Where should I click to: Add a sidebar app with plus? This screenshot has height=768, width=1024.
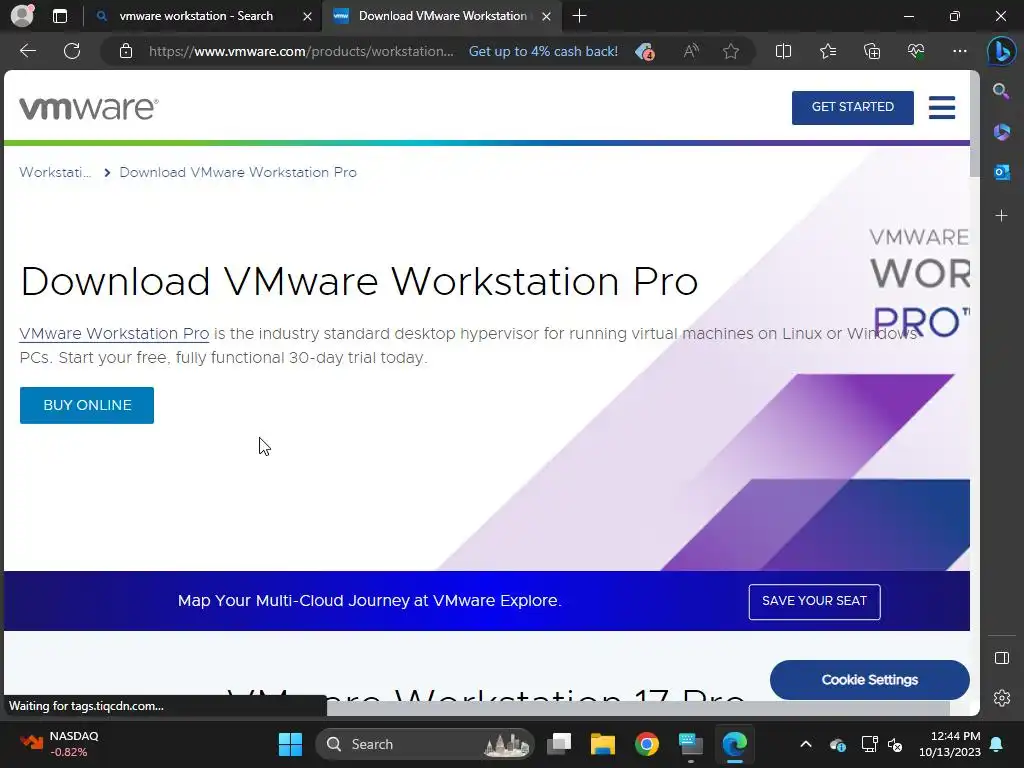click(1001, 216)
